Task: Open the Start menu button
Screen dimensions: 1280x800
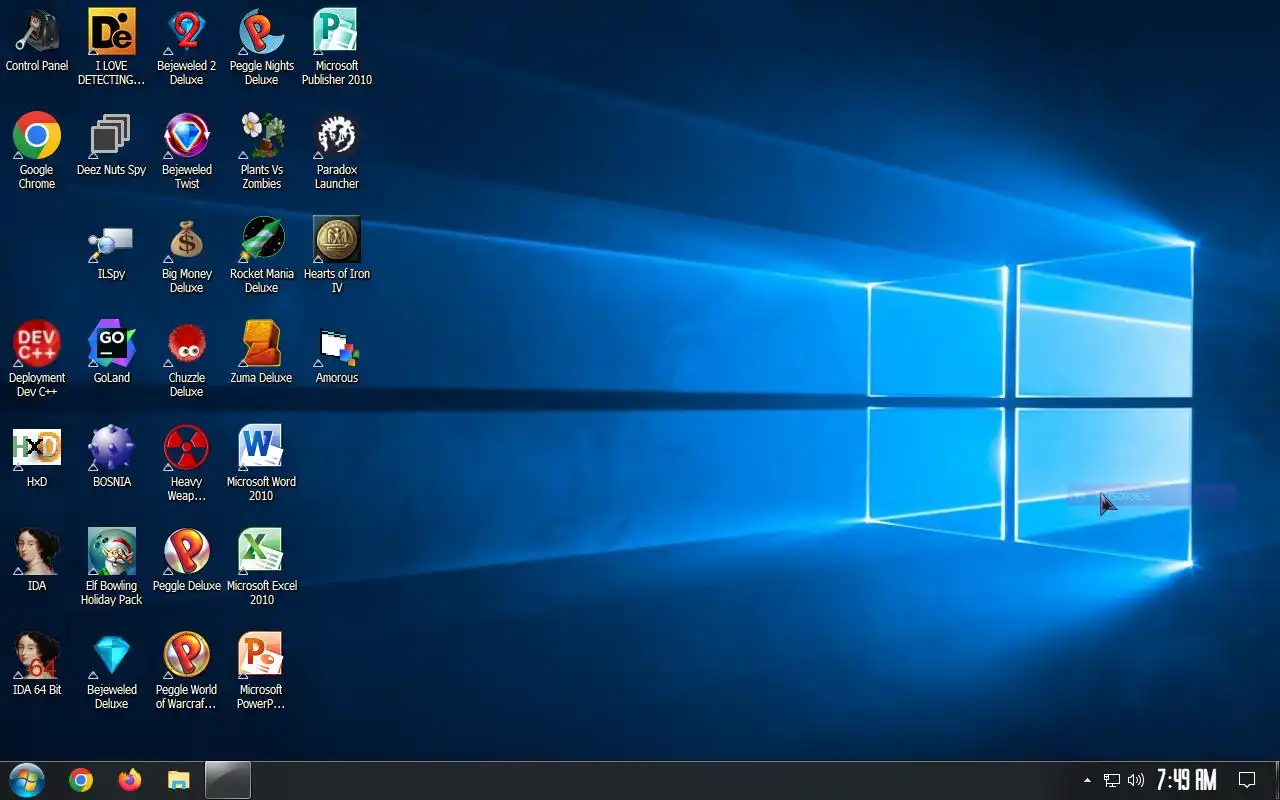Action: (26, 780)
